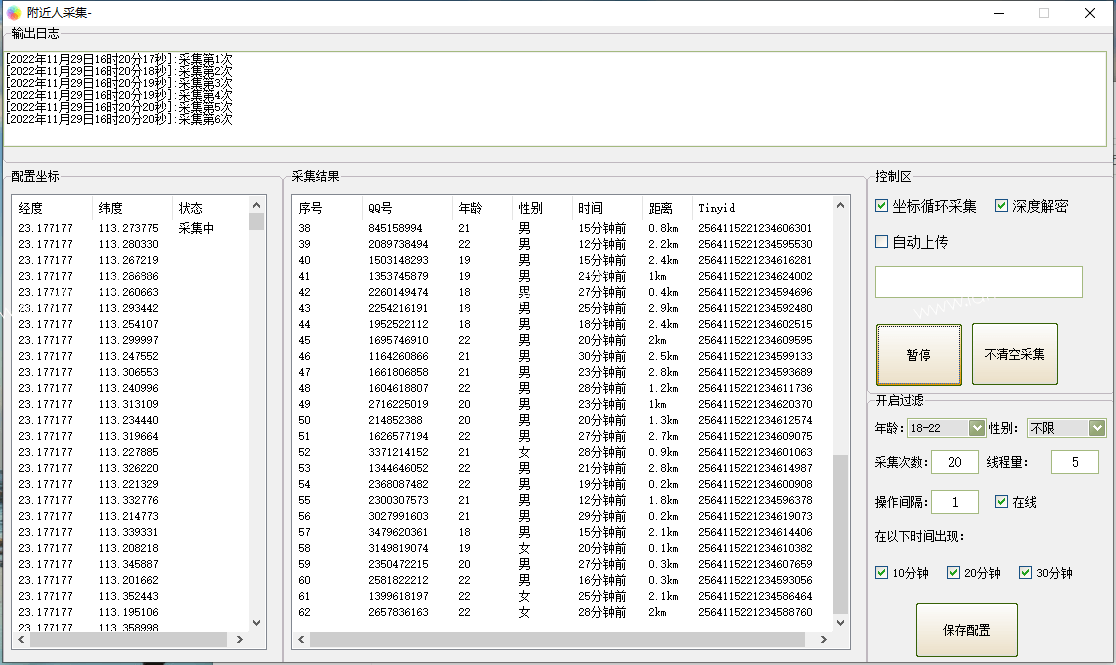Click Tinyid cell ending in 4599133
The width and height of the screenshot is (1116, 665).
(x=755, y=356)
